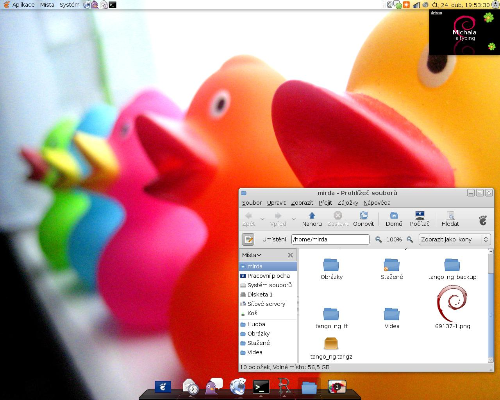This screenshot has height=400, width=500.
Task: Click the Hledat (Search) toolbar icon
Action: [x=450, y=219]
